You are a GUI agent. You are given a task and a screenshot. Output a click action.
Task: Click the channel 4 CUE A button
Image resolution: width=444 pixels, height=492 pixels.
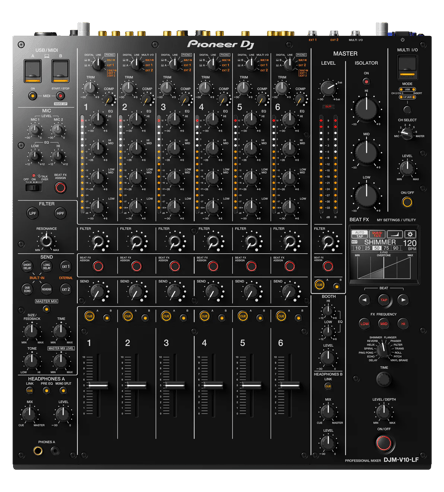[x=204, y=316]
